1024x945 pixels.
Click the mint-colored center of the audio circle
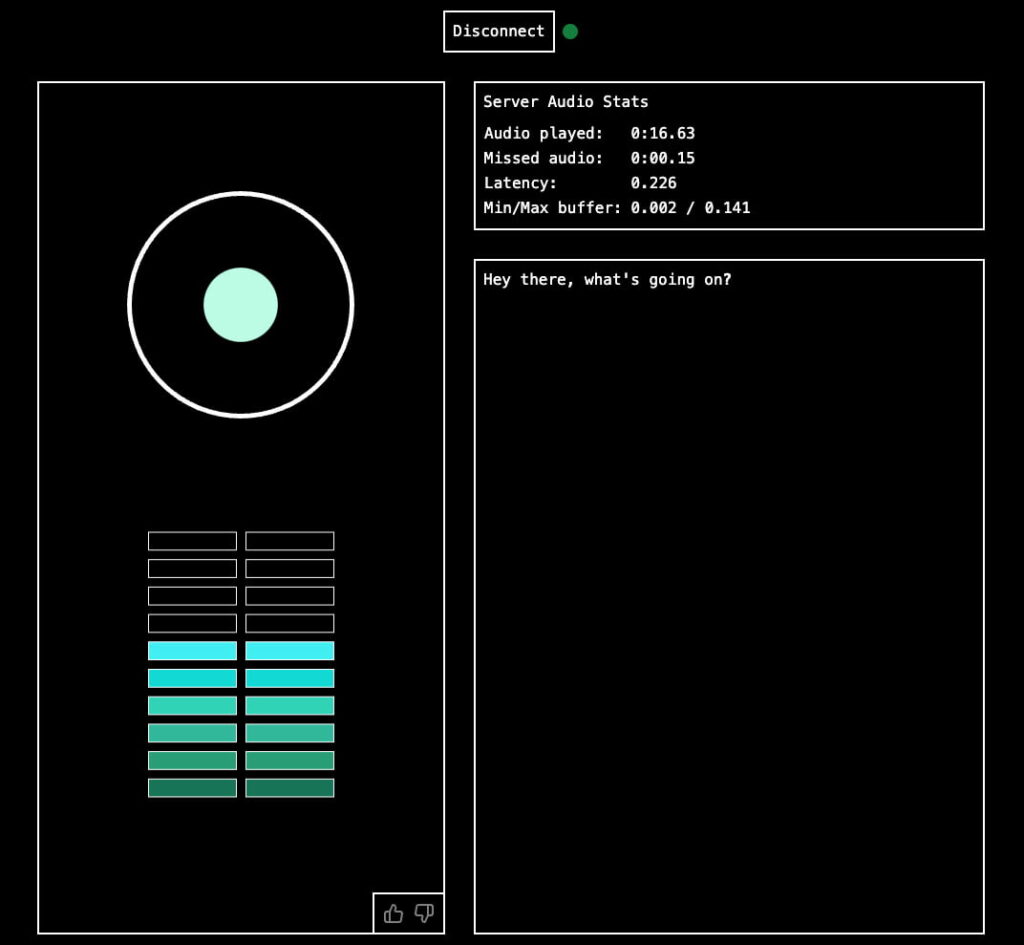[x=240, y=304]
